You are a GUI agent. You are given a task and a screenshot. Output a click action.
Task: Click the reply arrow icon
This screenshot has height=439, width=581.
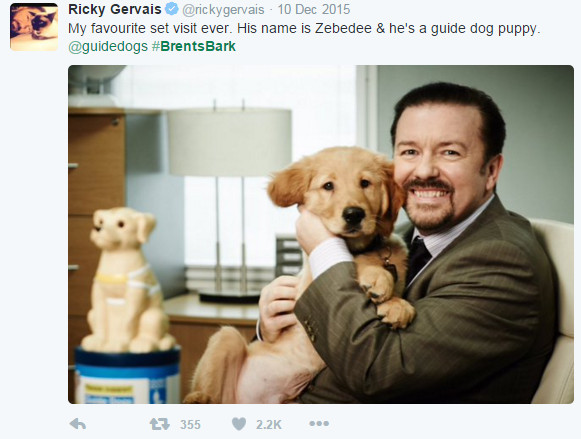click(x=78, y=424)
